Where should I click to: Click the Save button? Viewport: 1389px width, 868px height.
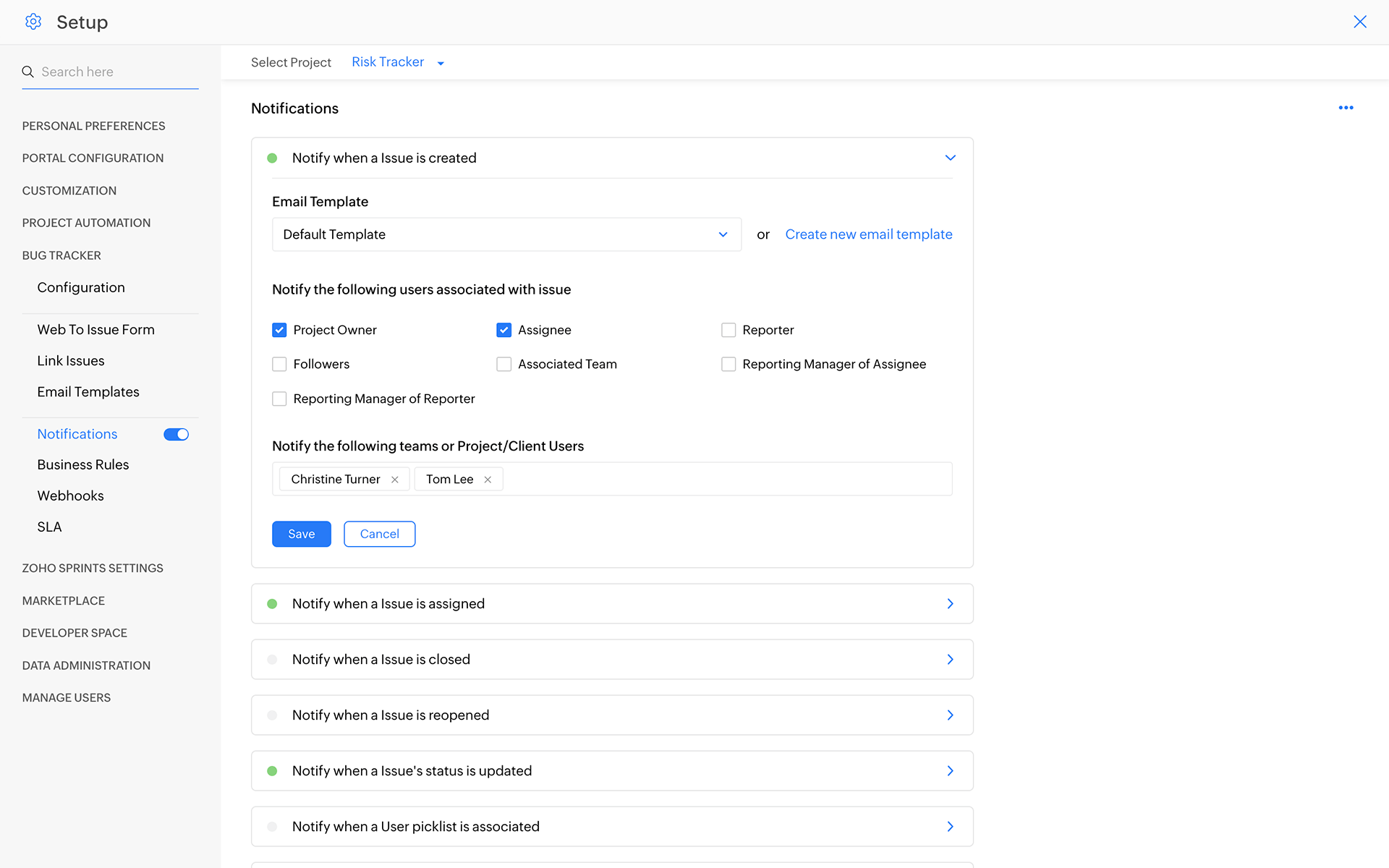301,534
